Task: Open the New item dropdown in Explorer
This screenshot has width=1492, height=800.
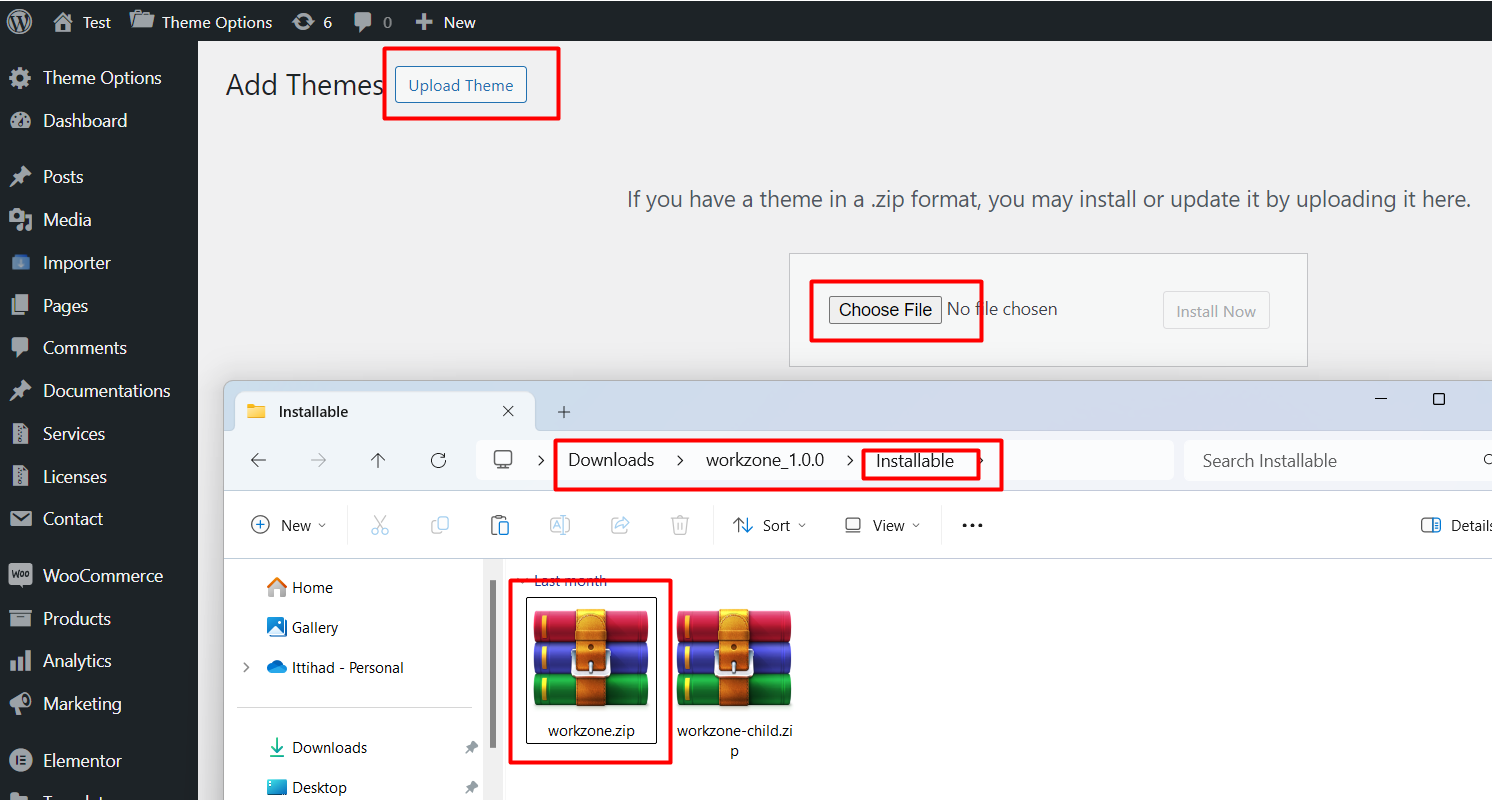Action: pos(288,525)
